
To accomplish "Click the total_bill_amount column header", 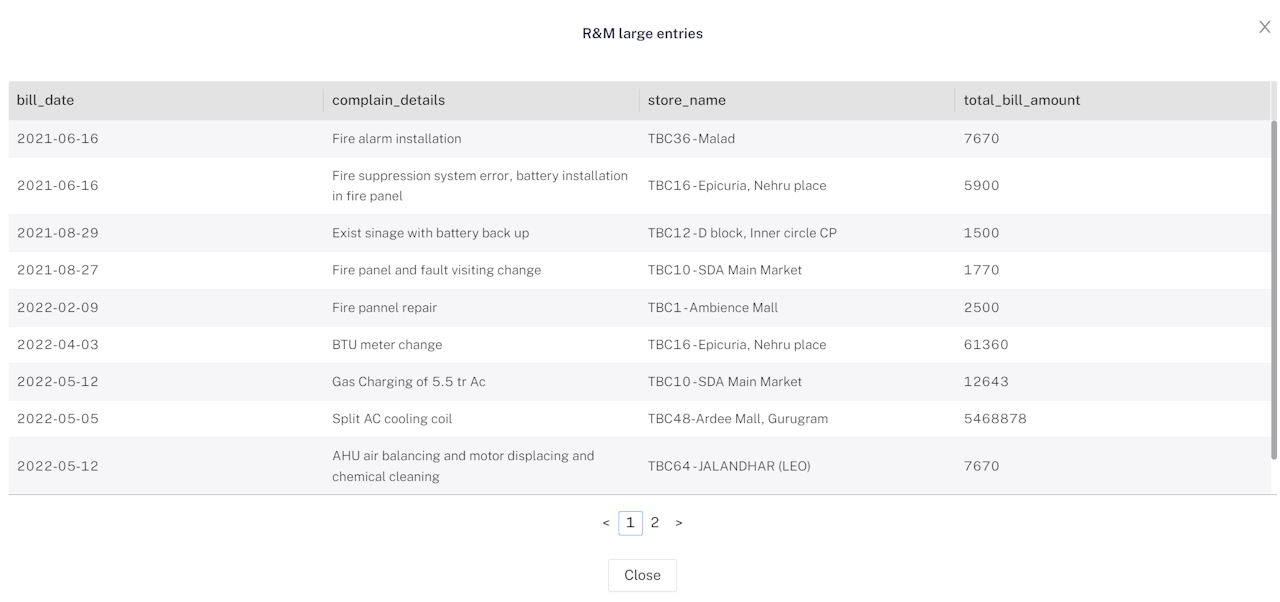I will pos(1022,100).
